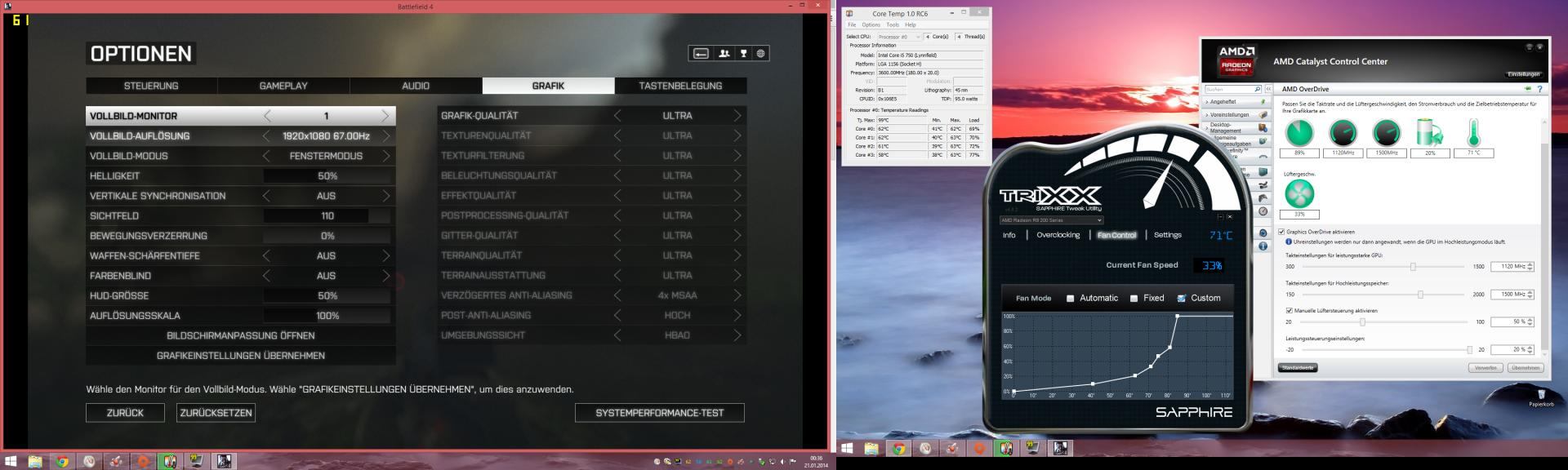Click right arrow of Vollbild-Modus

point(385,156)
